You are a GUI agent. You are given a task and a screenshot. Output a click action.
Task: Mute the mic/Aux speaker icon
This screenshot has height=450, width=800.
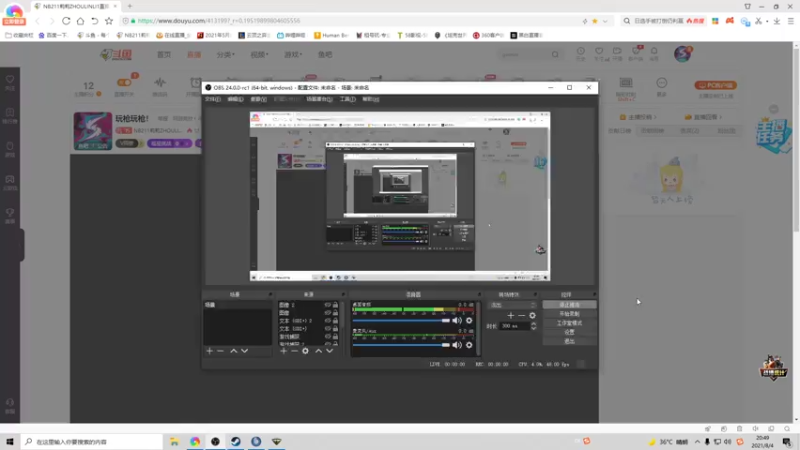click(457, 345)
